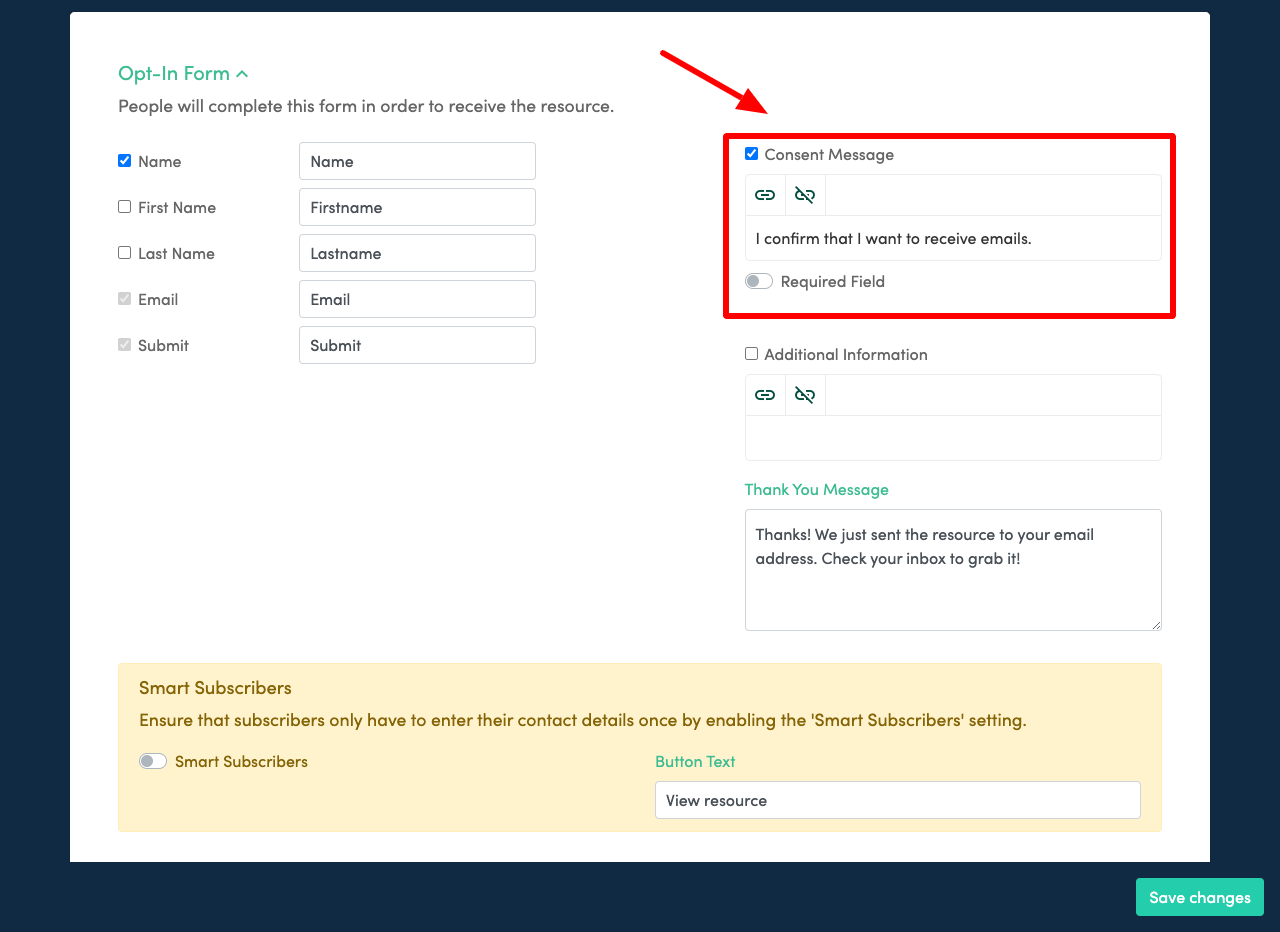The height and width of the screenshot is (932, 1280).
Task: Turn on the Smart Subscribers toggle
Action: click(152, 760)
